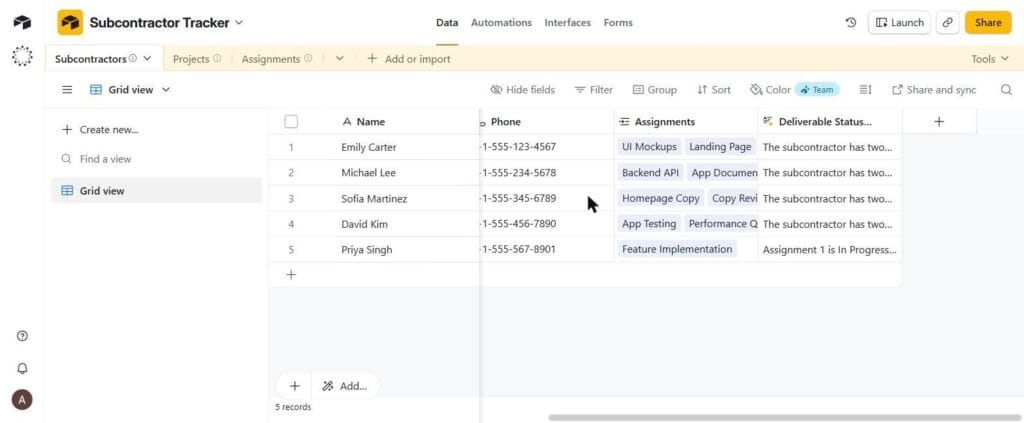Viewport: 1024px width, 423px height.
Task: Click the phone cell 1-555-567-8901
Action: [547, 249]
